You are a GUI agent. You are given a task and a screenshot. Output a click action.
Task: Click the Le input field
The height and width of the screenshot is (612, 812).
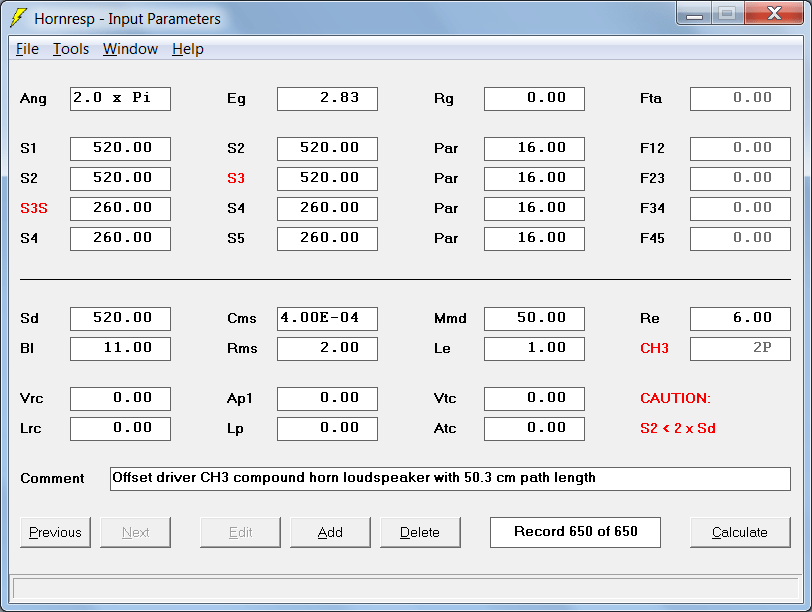coord(534,348)
